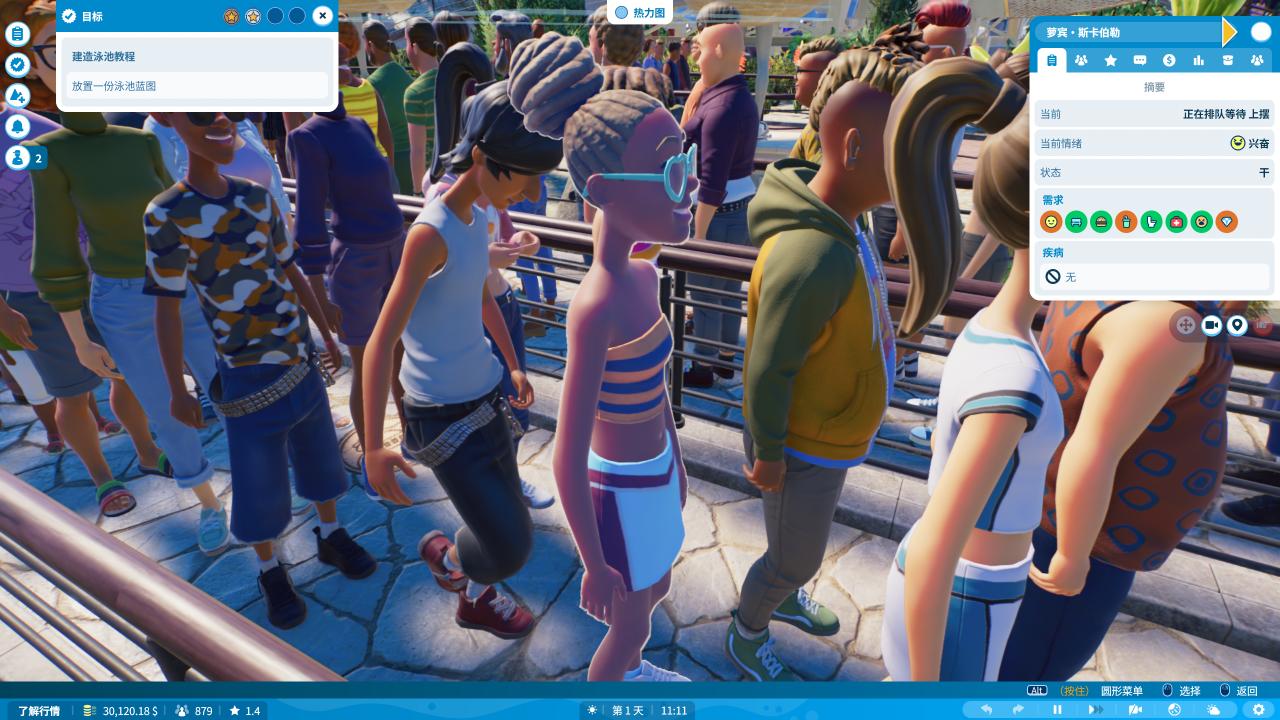Viewport: 1280px width, 720px height.
Task: Select the hunger burger need icon
Action: click(1101, 222)
